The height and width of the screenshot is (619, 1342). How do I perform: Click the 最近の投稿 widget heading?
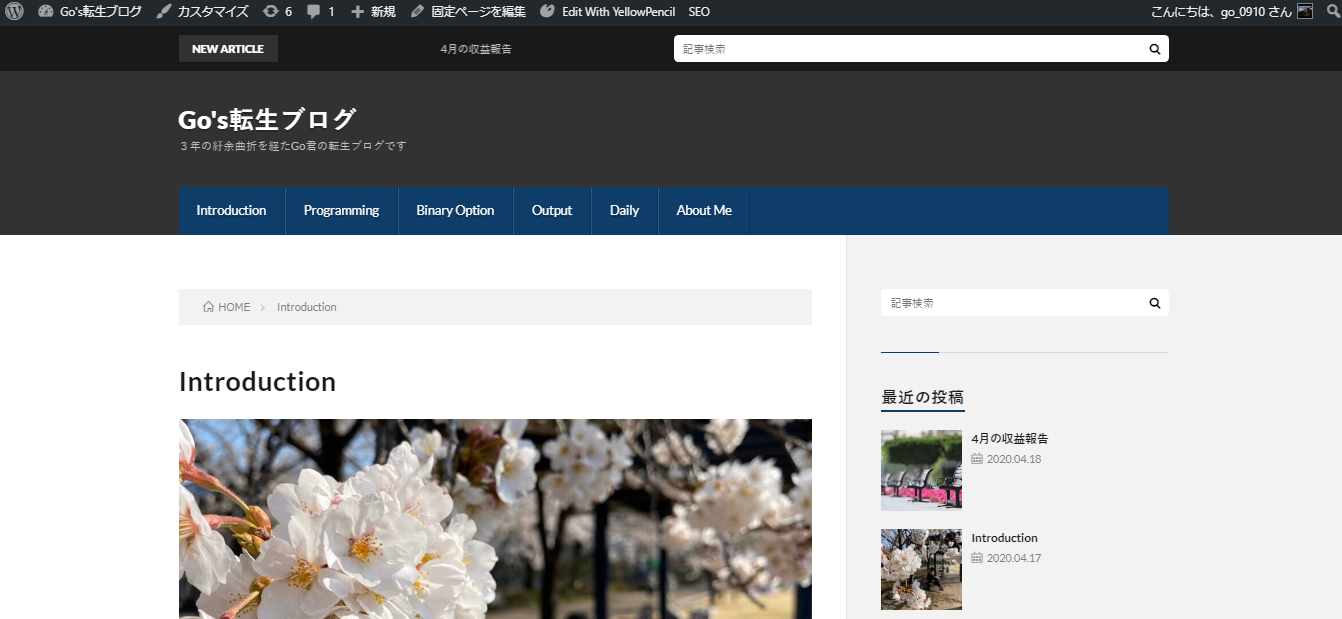click(923, 397)
